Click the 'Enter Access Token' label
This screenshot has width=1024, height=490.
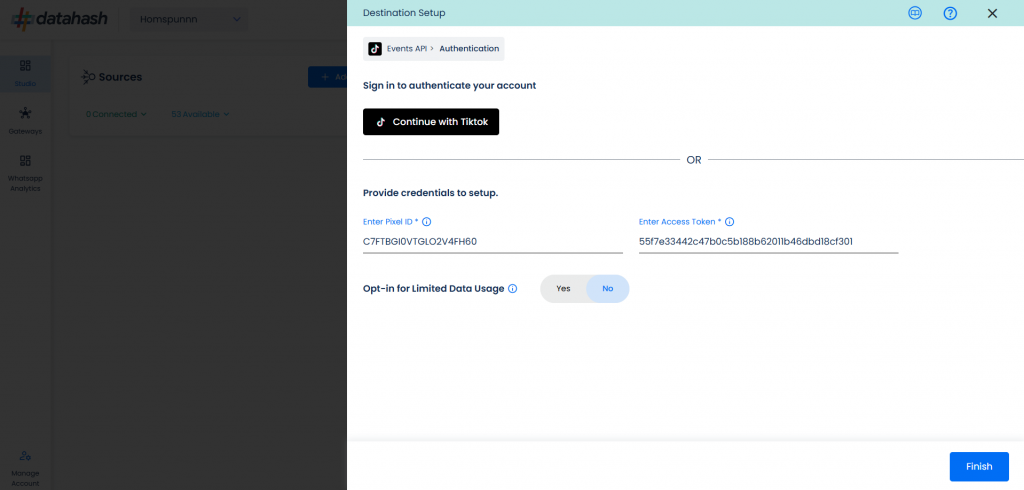click(680, 222)
